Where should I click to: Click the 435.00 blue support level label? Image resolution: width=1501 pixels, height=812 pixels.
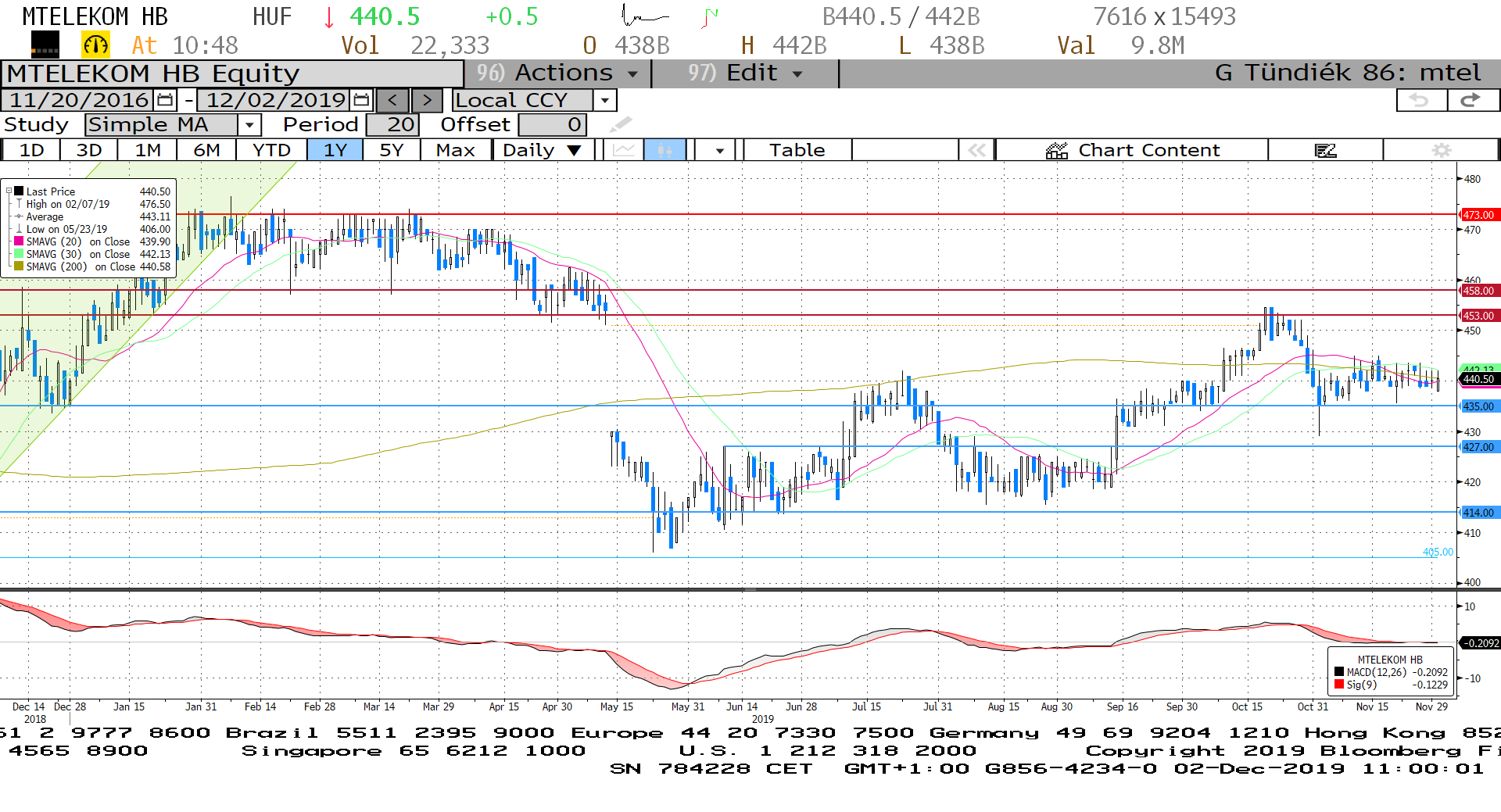pyautogui.click(x=1479, y=406)
